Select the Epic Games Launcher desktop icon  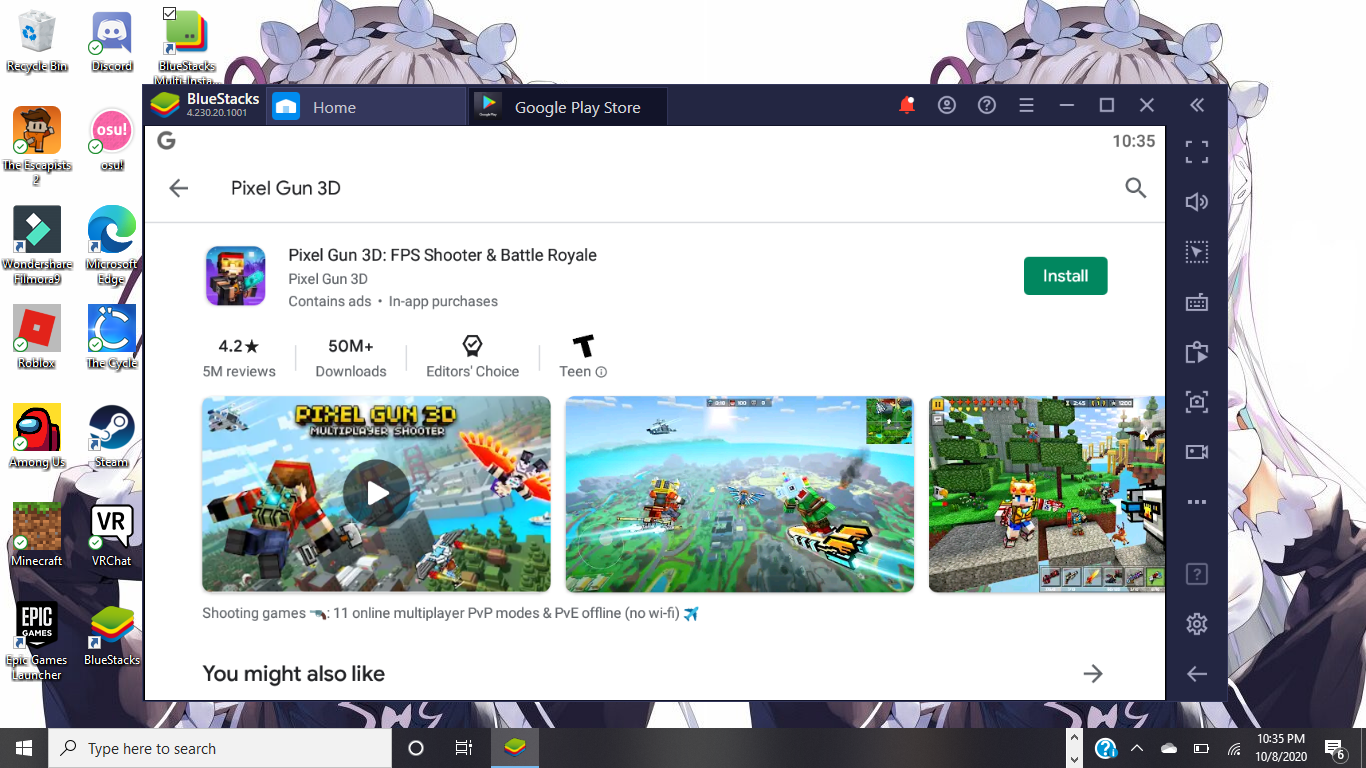pos(37,641)
